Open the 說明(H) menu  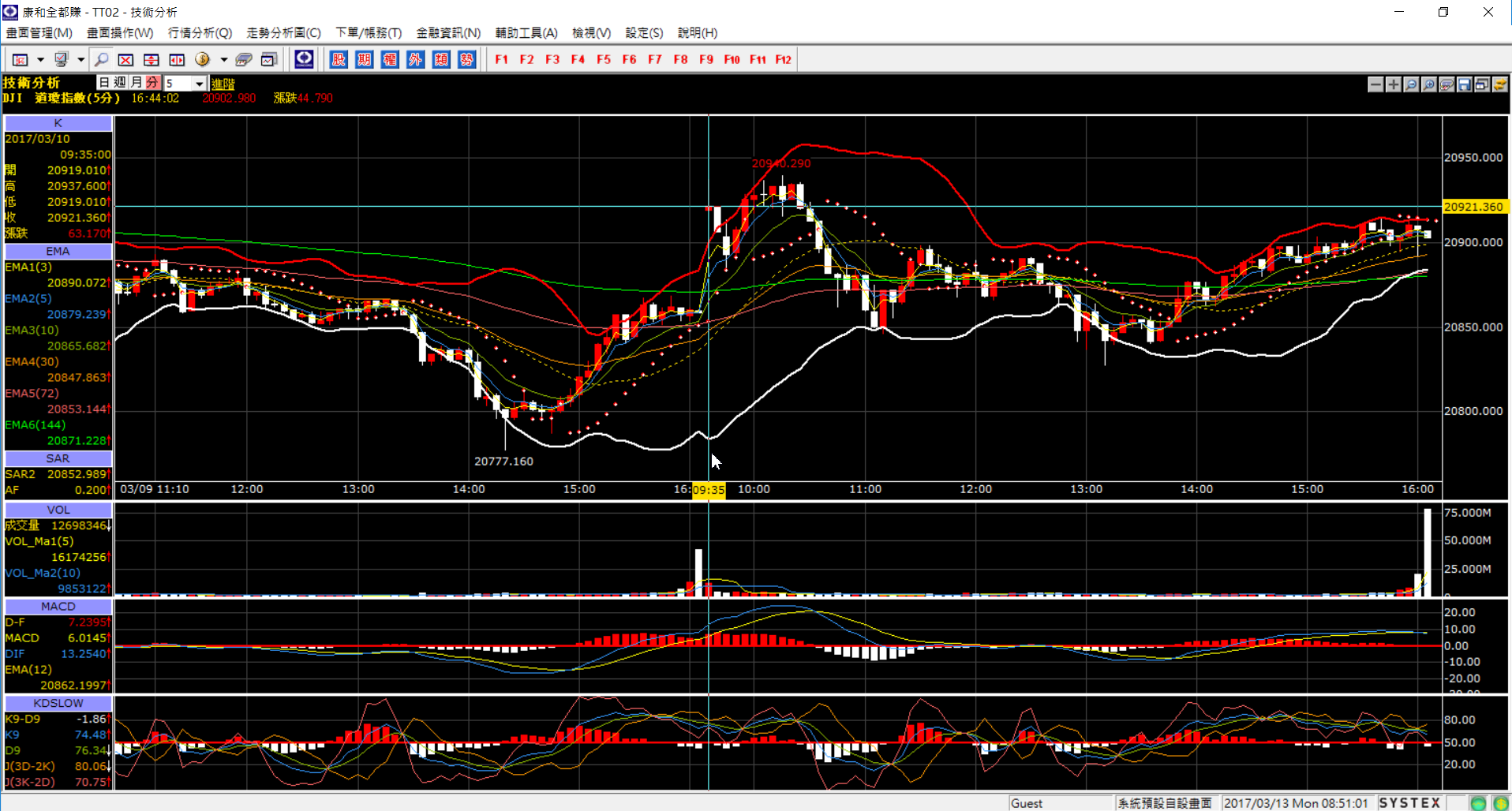click(x=698, y=32)
